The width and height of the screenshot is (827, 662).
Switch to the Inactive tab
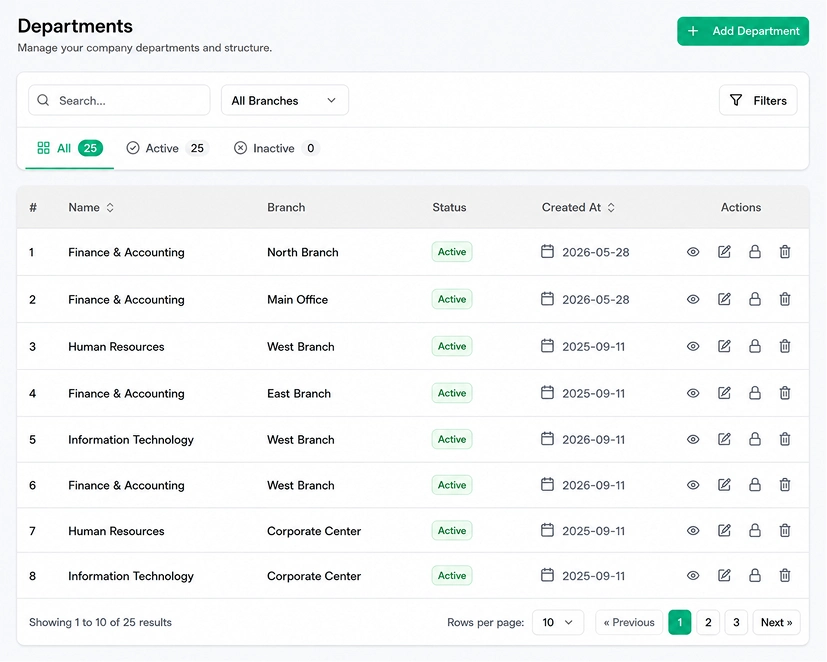tap(276, 148)
